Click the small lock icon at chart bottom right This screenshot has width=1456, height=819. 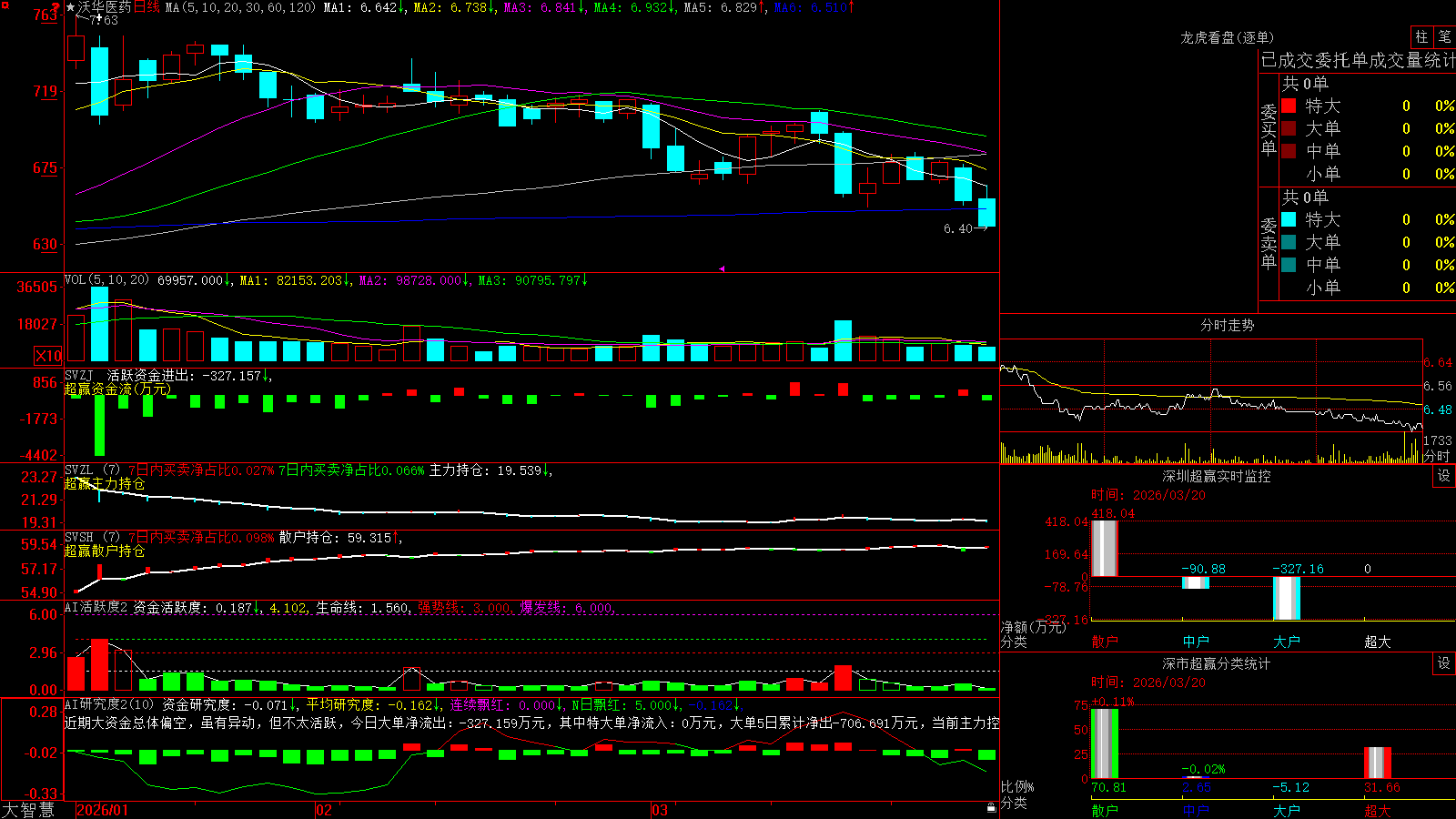(x=991, y=807)
